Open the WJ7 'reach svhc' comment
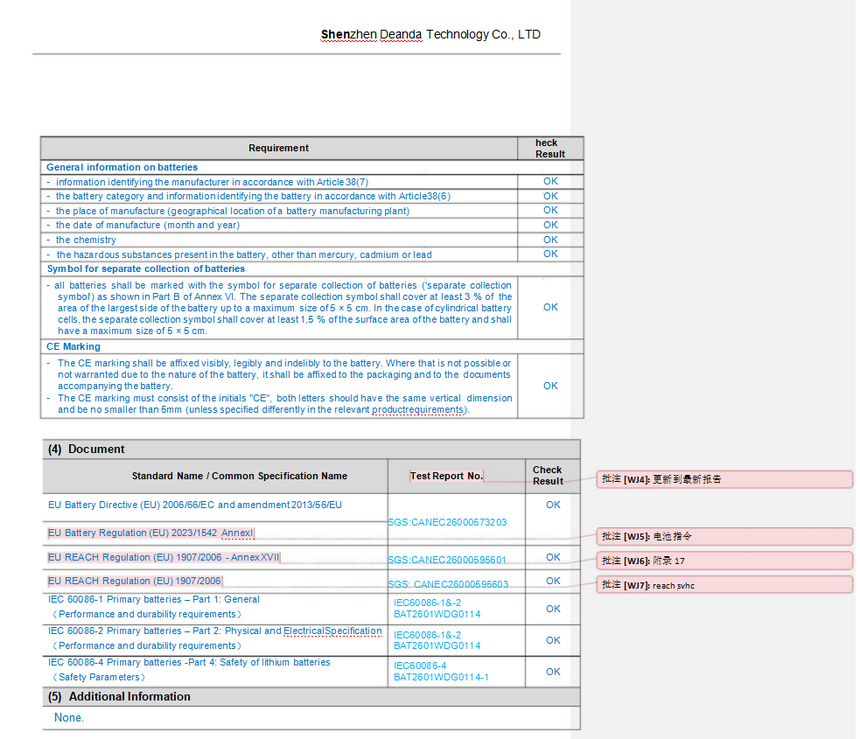This screenshot has height=739, width=860. pos(724,585)
